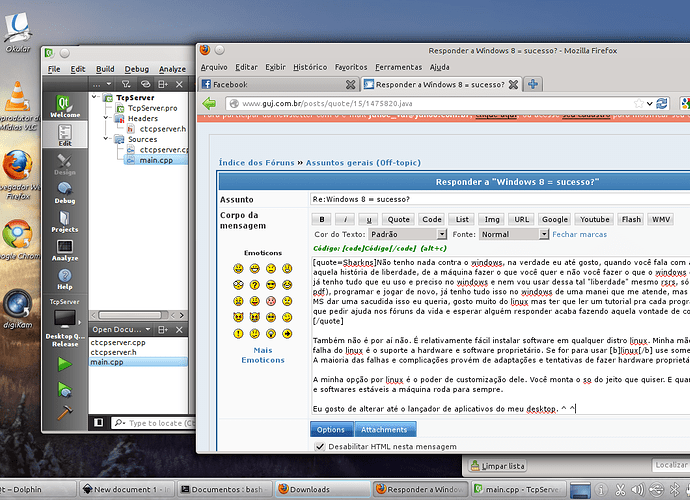This screenshot has width=690, height=500.
Task: Open Arquivo menu in Firefox
Action: point(214,67)
